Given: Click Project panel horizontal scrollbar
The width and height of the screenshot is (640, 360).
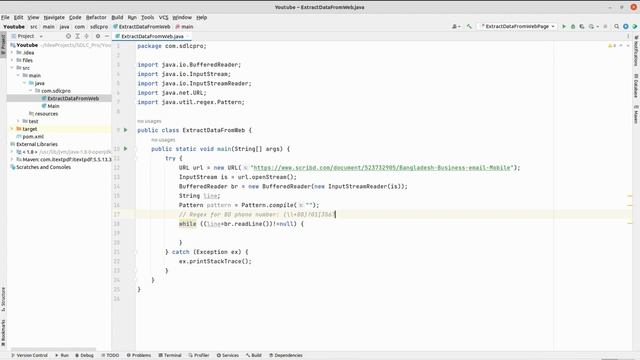Looking at the screenshot, I should [53, 349].
